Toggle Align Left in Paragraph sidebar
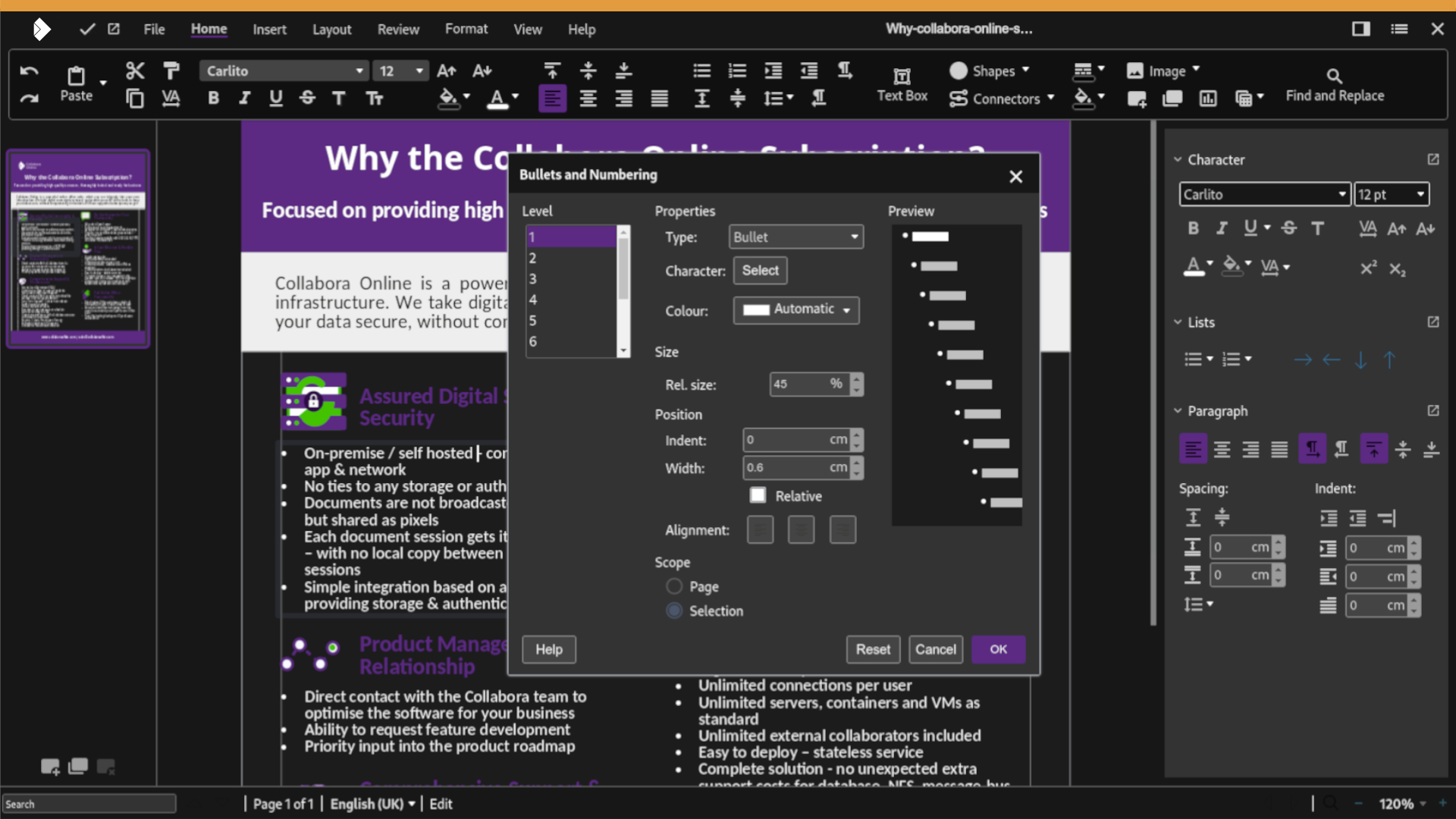This screenshot has width=1456, height=819. coord(1193,450)
